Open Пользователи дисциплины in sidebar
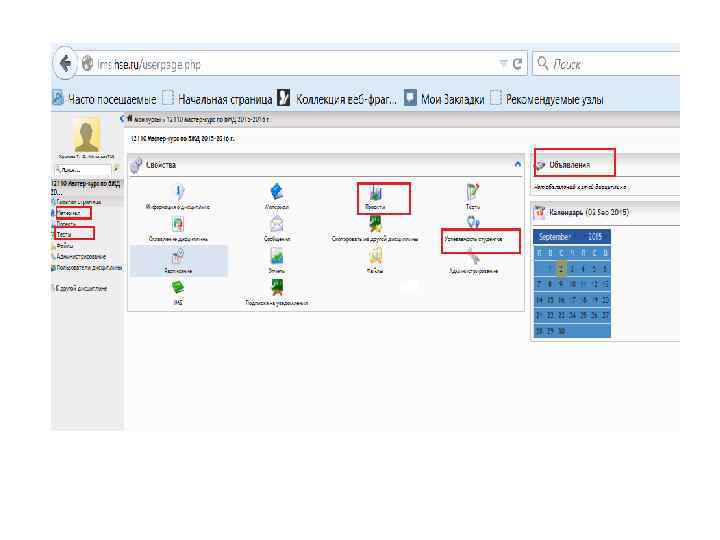This screenshot has height=540, width=720. (89, 267)
